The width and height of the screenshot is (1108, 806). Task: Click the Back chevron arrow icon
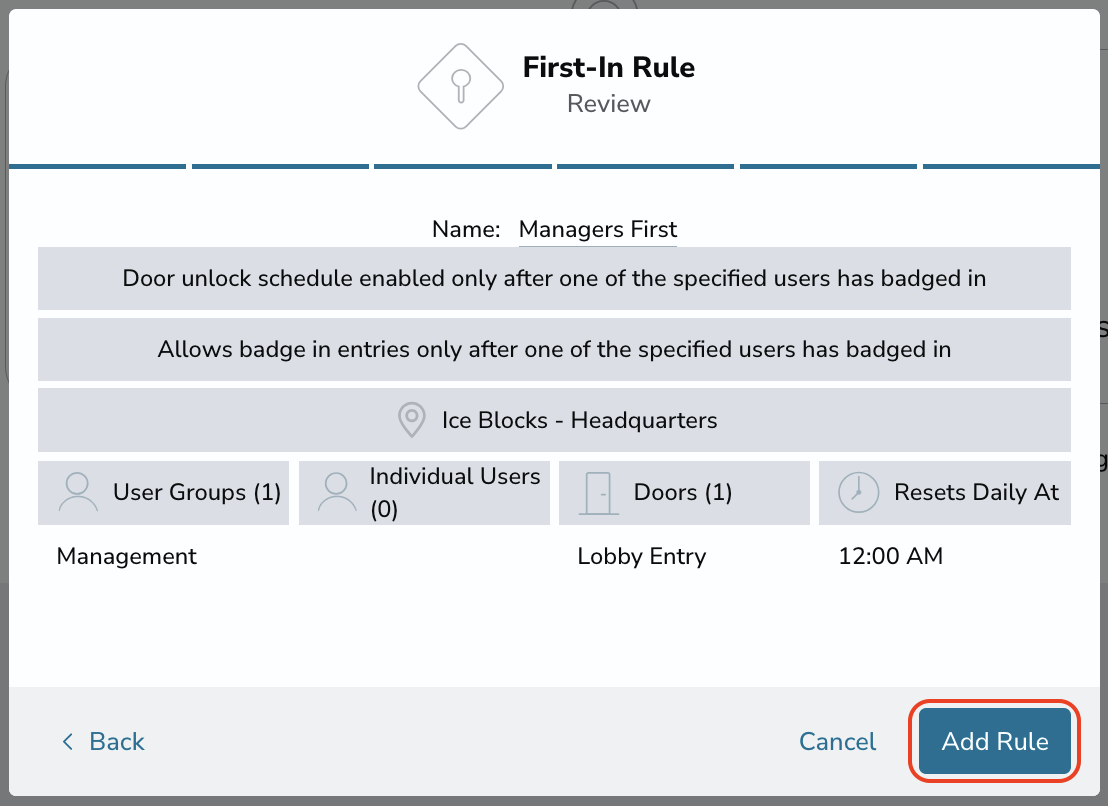pos(68,742)
